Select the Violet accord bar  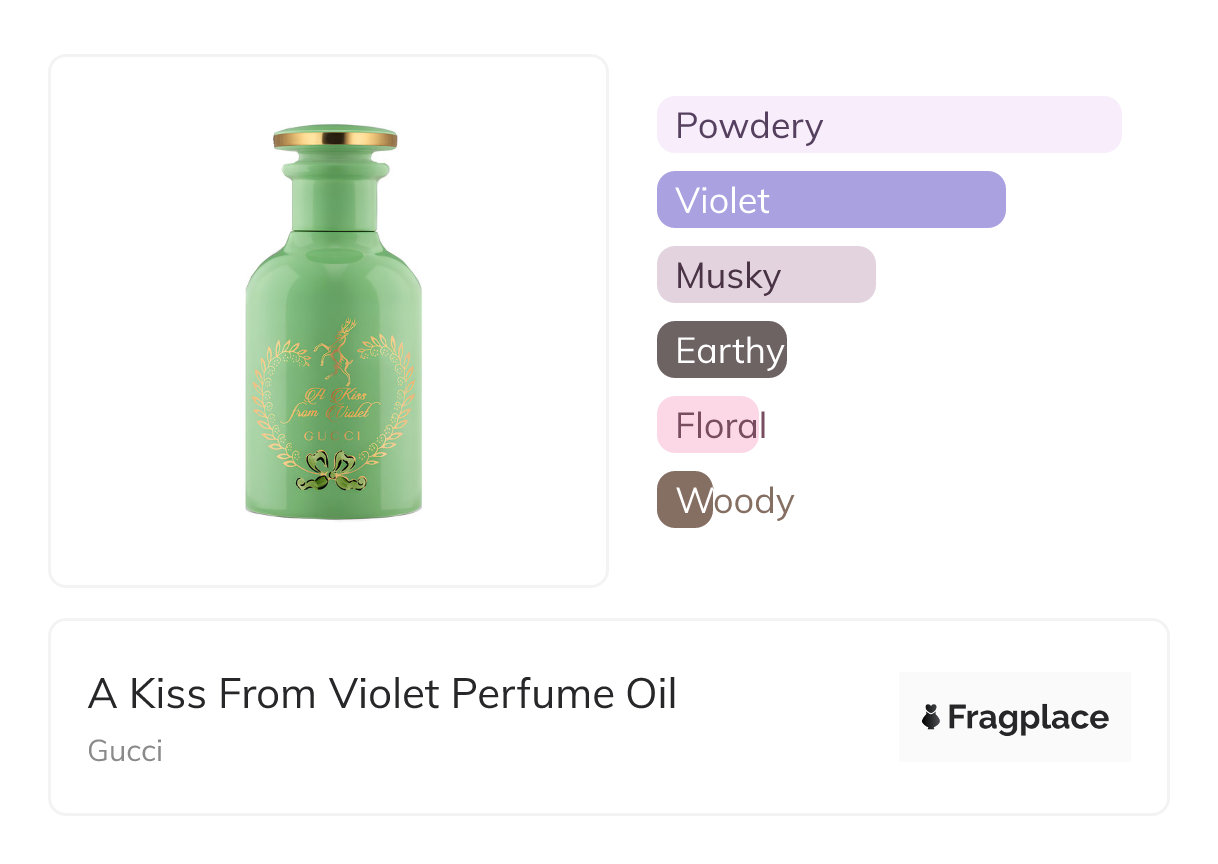(830, 200)
